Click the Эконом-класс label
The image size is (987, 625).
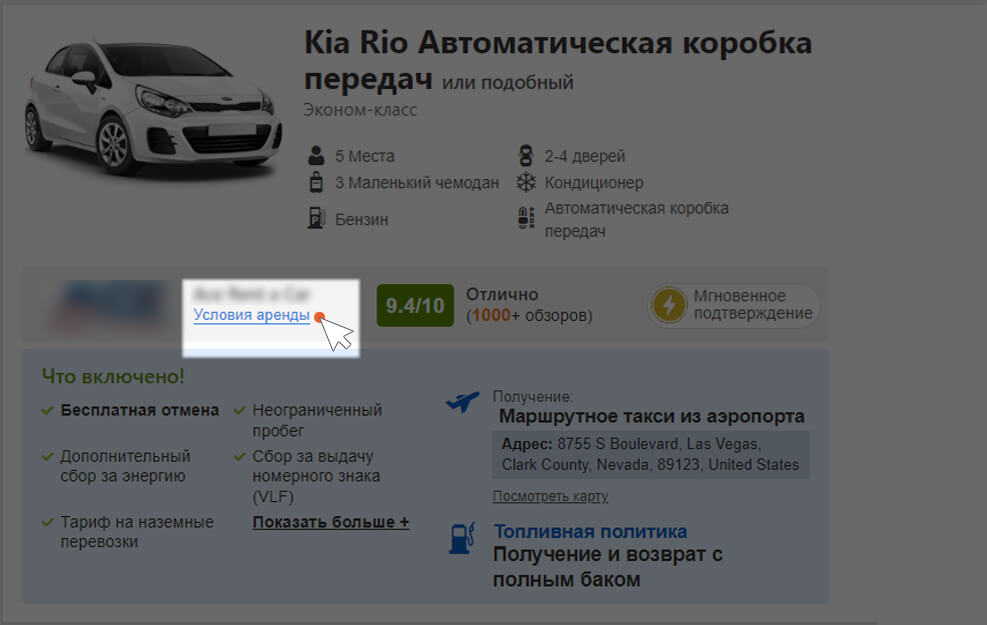[x=360, y=110]
